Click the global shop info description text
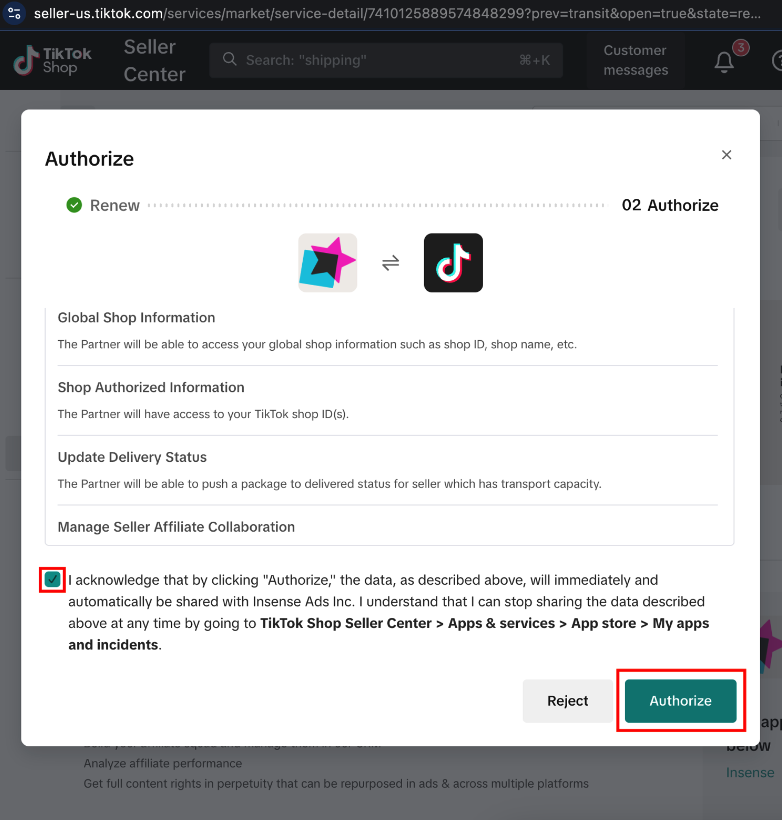782x820 pixels. point(317,345)
